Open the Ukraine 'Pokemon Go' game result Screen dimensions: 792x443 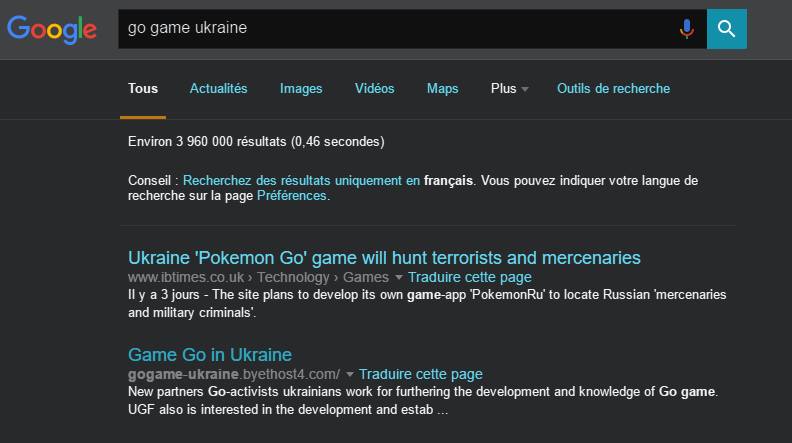pyautogui.click(x=384, y=258)
